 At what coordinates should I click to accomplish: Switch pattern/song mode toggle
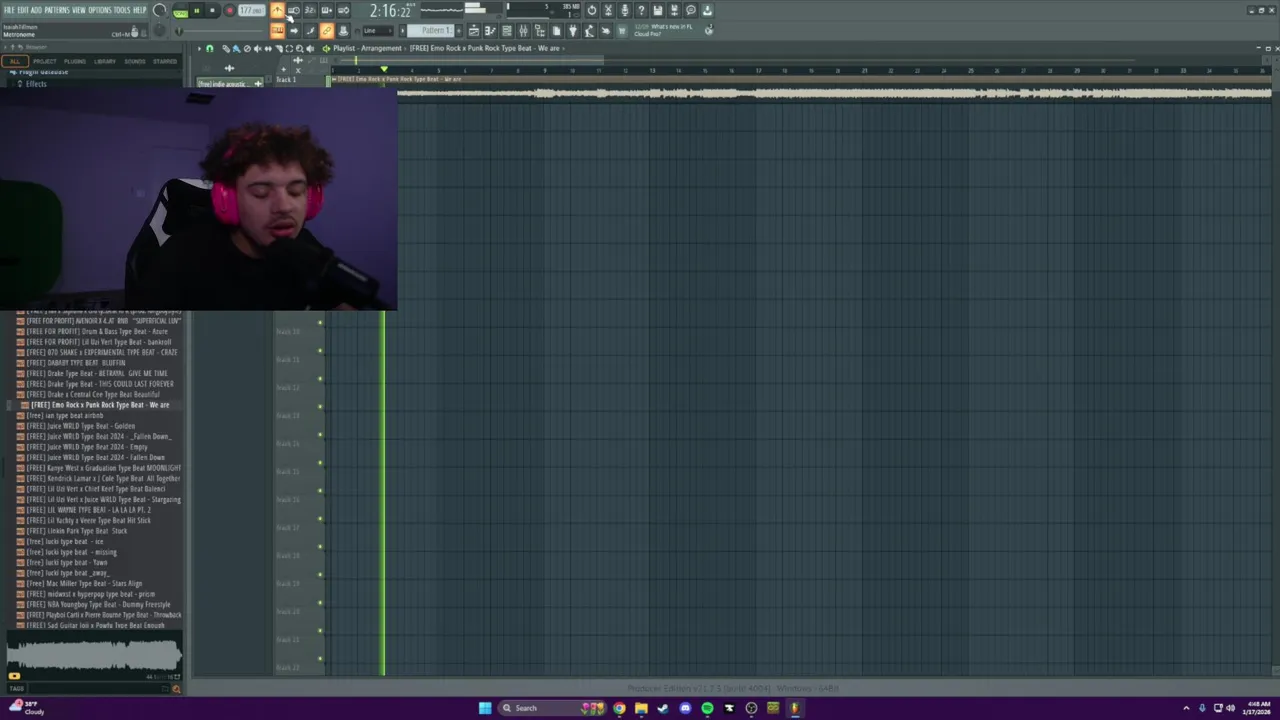point(180,12)
